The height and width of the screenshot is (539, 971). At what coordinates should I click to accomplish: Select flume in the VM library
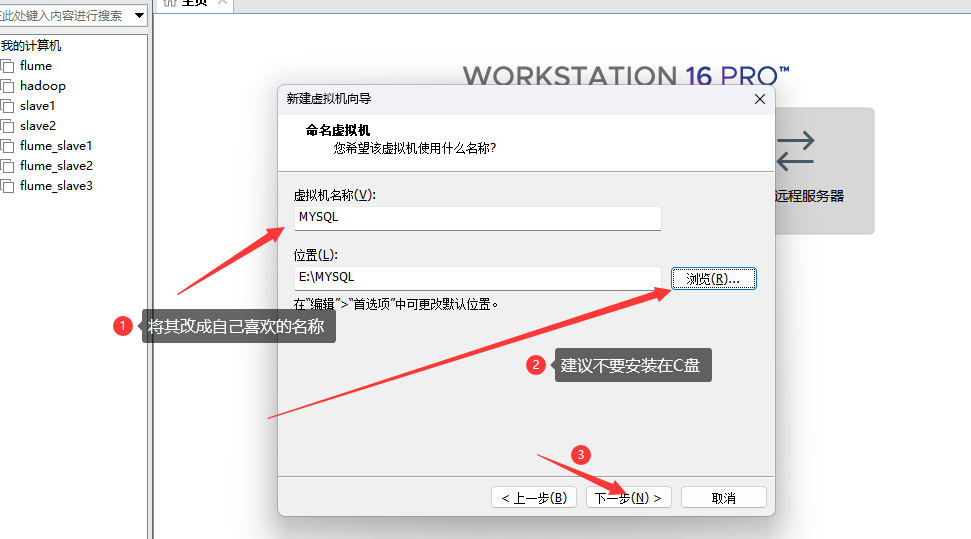[36, 66]
